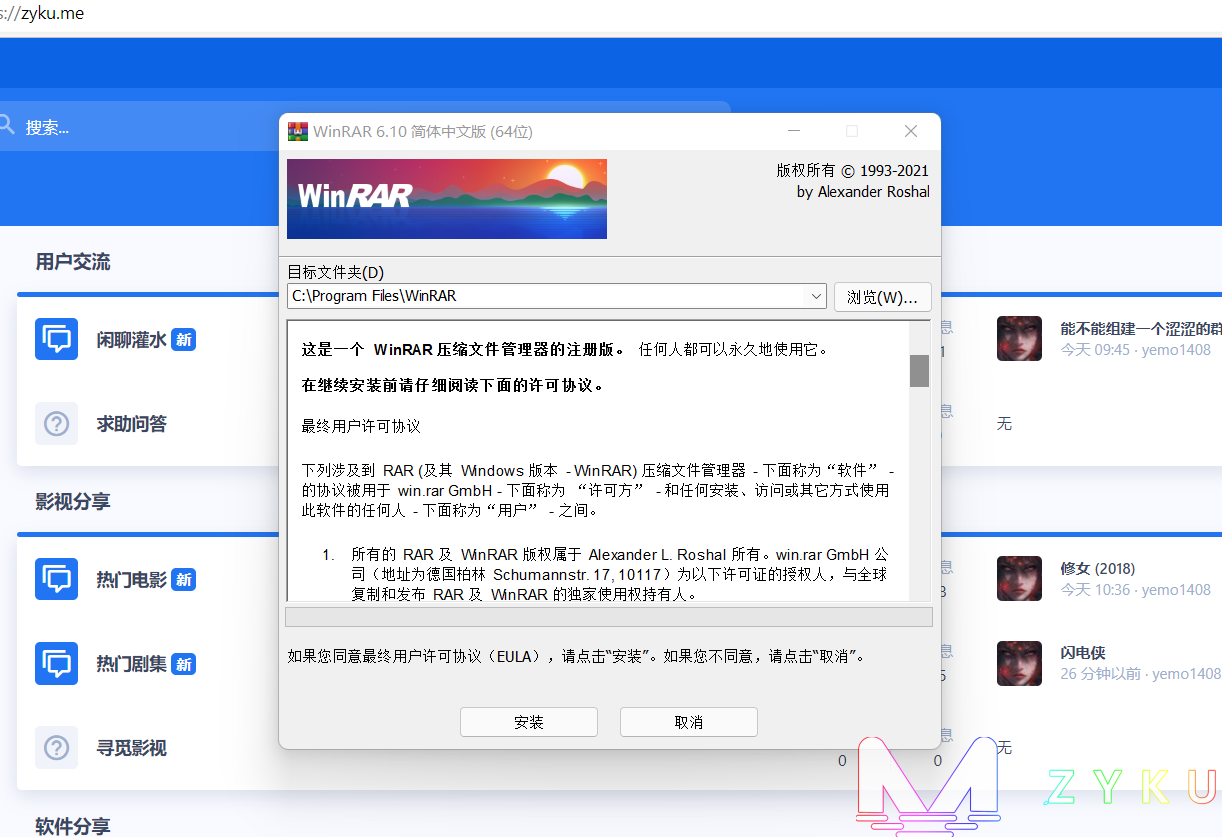The image size is (1222, 837).
Task: Click the 目标文件夹(D) label
Action: pos(335,272)
